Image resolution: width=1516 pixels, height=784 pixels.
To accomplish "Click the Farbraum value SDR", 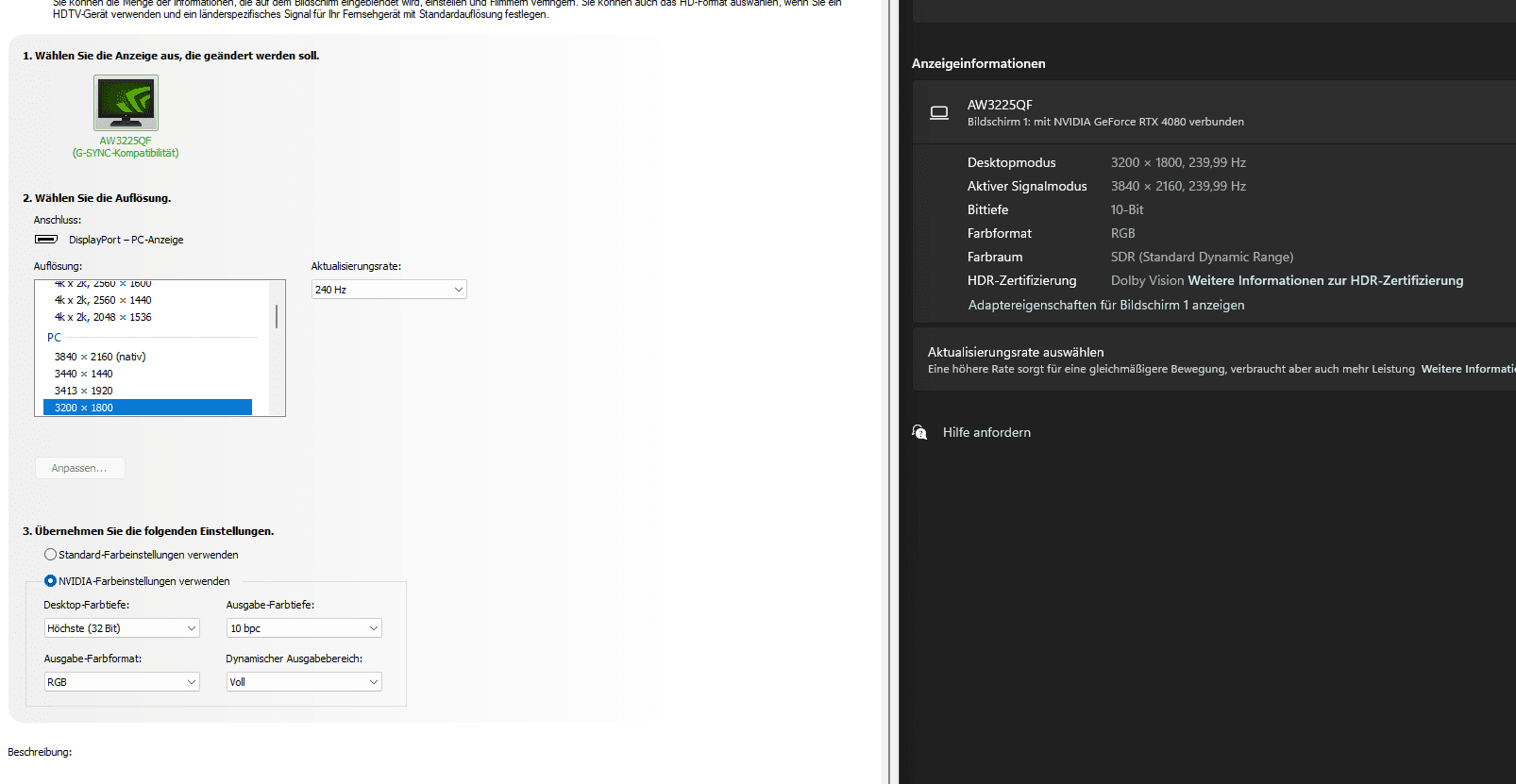I will coord(1202,257).
